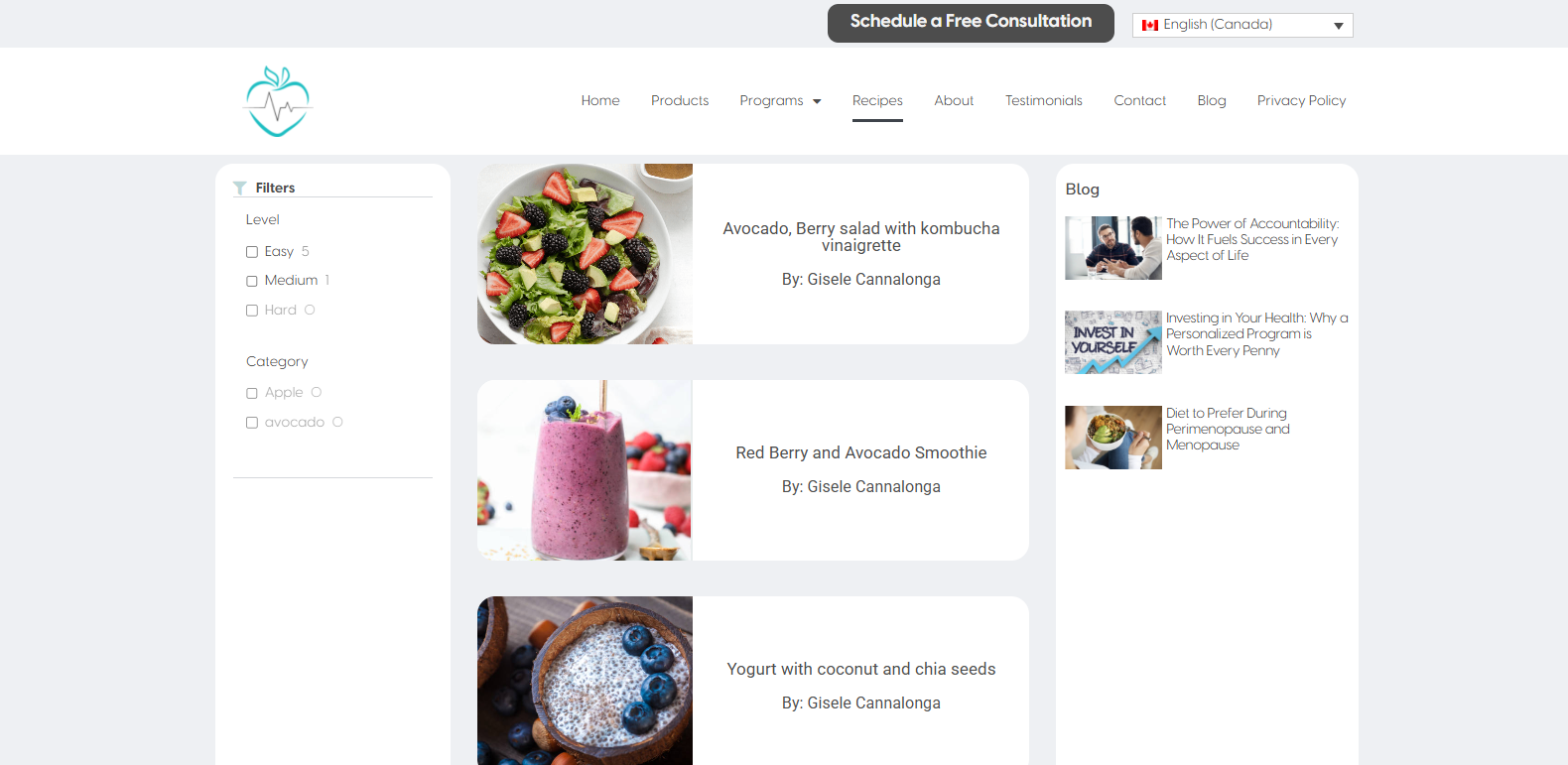The width and height of the screenshot is (1568, 765).
Task: Select the Apple category checkbox
Action: (x=252, y=393)
